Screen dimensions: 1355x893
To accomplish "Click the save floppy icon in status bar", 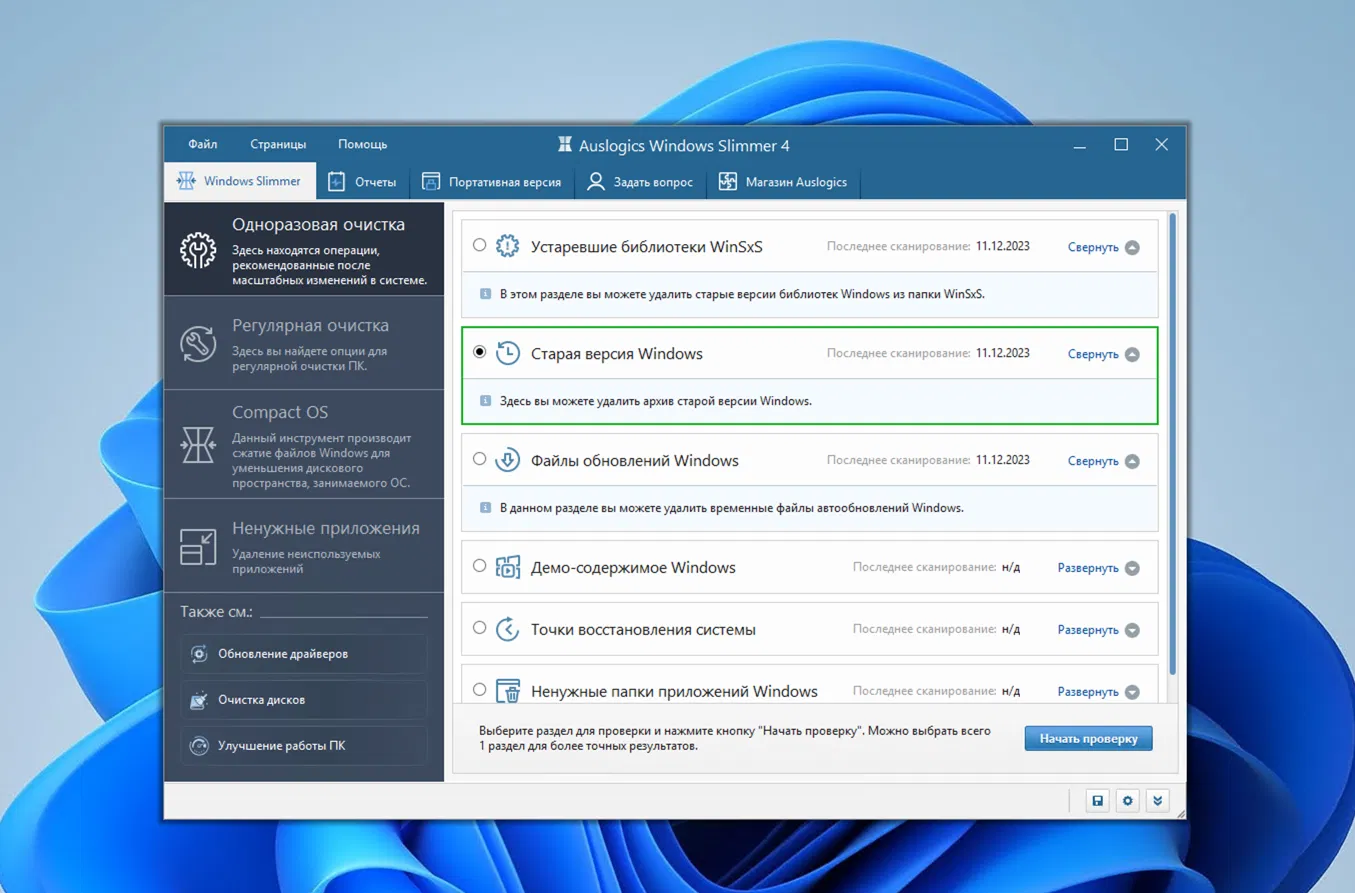I will [1098, 801].
